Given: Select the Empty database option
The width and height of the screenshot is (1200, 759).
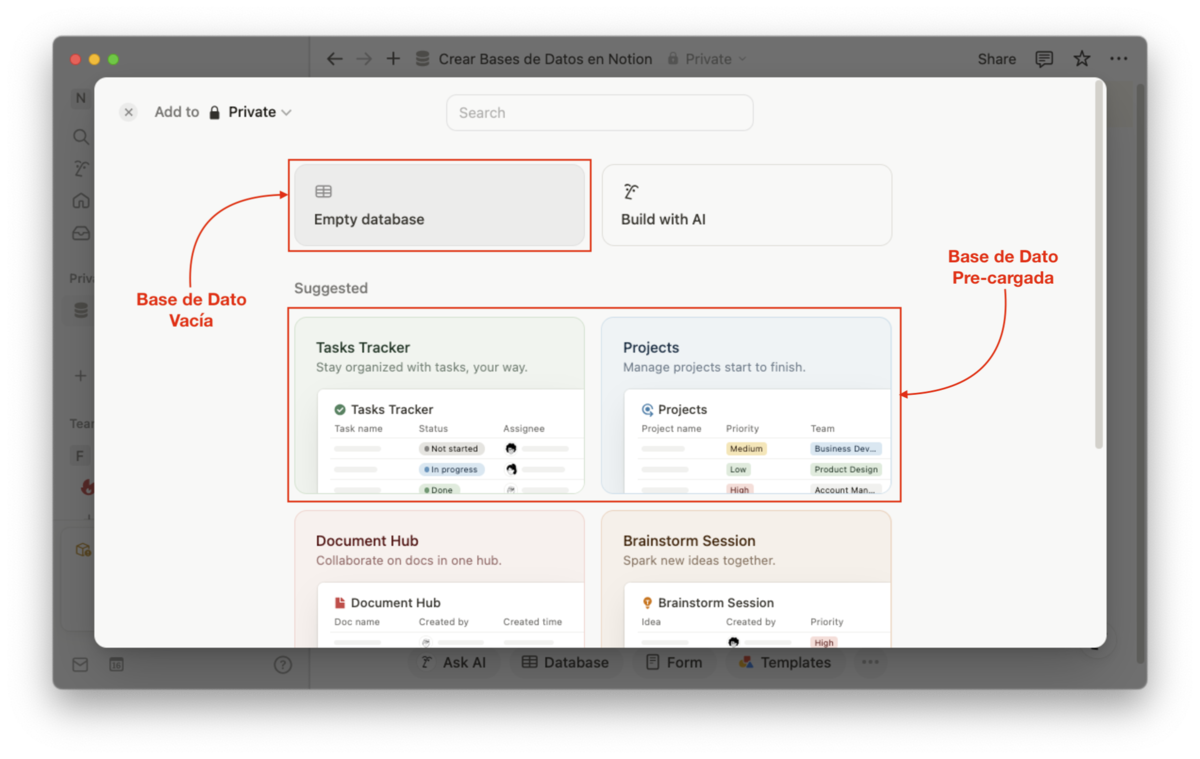Looking at the screenshot, I should (x=439, y=205).
